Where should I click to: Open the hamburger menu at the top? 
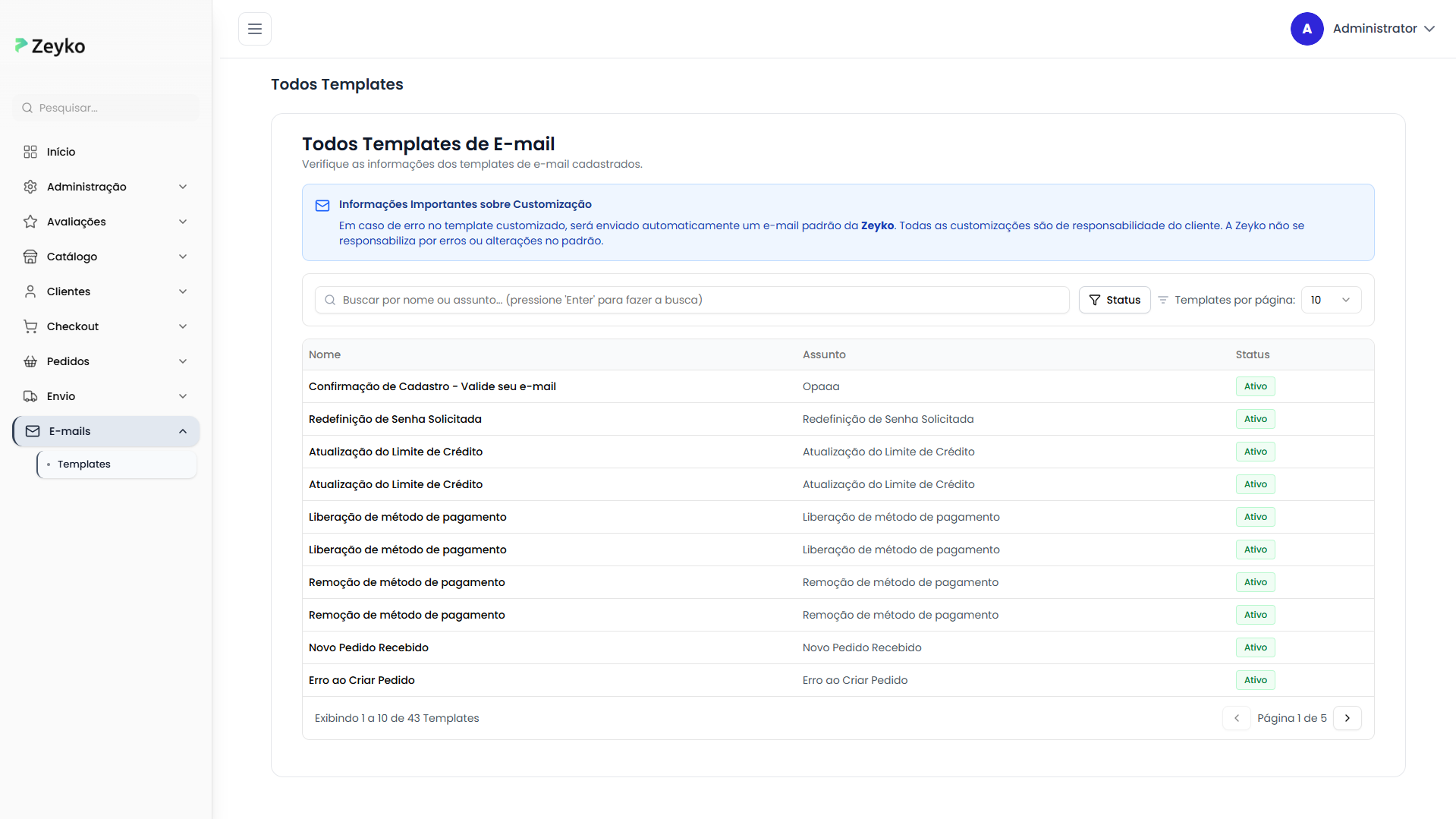[x=254, y=29]
